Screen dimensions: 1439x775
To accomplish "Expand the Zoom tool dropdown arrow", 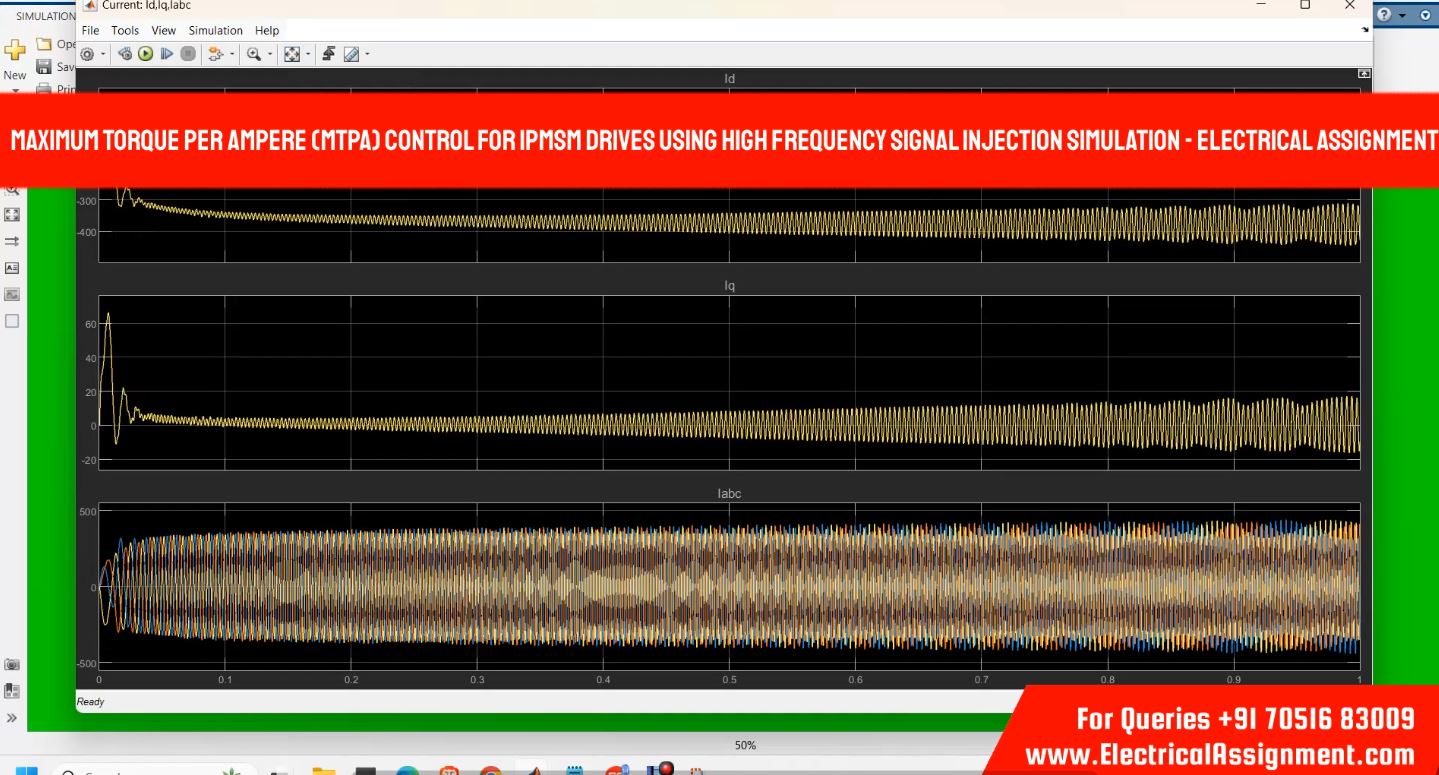I will tap(269, 54).
